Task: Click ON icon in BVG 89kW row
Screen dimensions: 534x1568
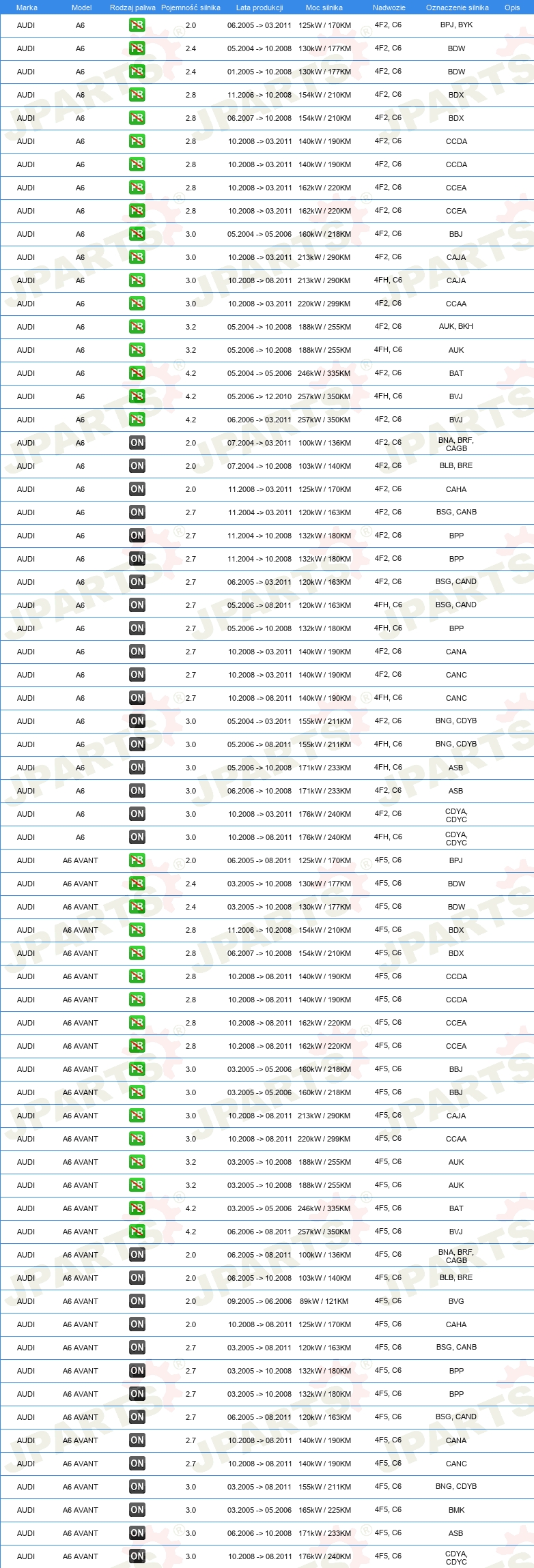Action: [x=137, y=1301]
